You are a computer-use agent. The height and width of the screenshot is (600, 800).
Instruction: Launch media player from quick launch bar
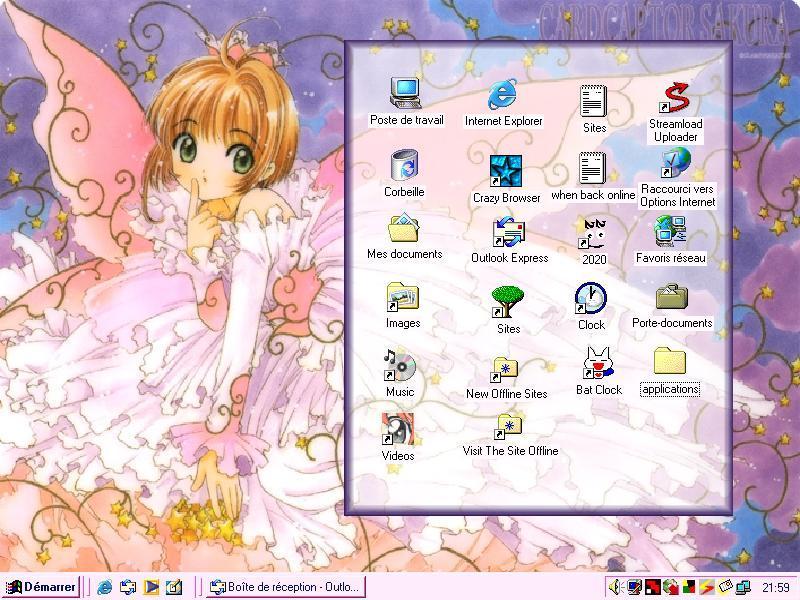click(151, 587)
